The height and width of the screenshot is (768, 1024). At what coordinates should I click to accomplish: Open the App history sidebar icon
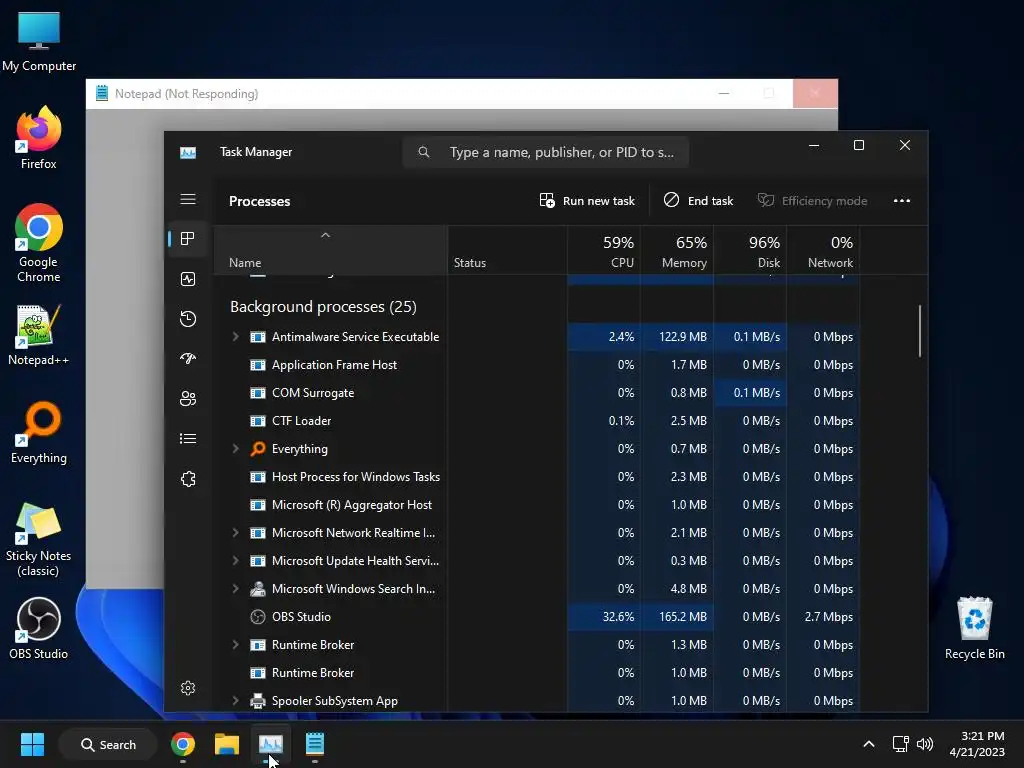(x=188, y=319)
